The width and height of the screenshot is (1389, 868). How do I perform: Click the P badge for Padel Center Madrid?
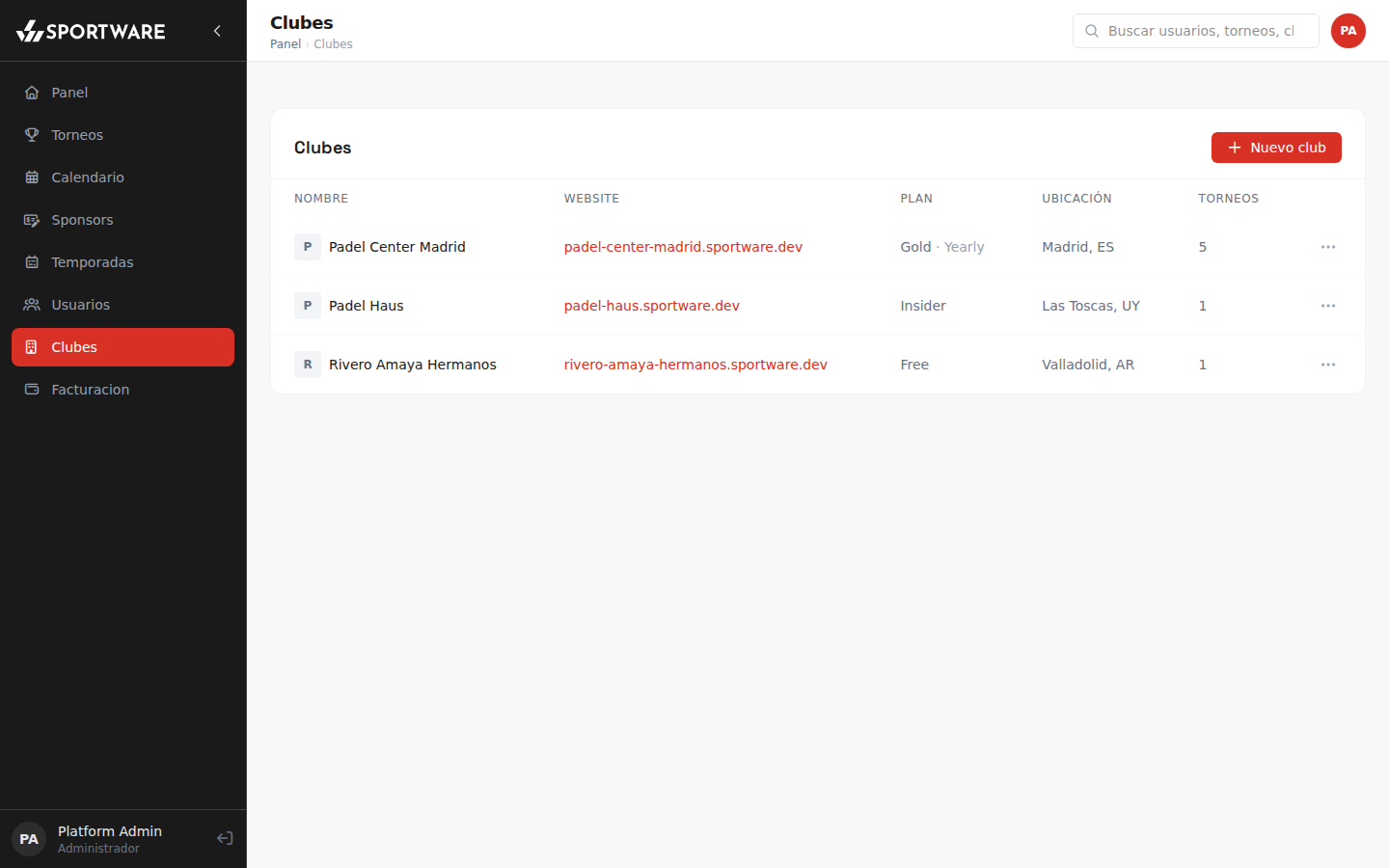(x=308, y=247)
